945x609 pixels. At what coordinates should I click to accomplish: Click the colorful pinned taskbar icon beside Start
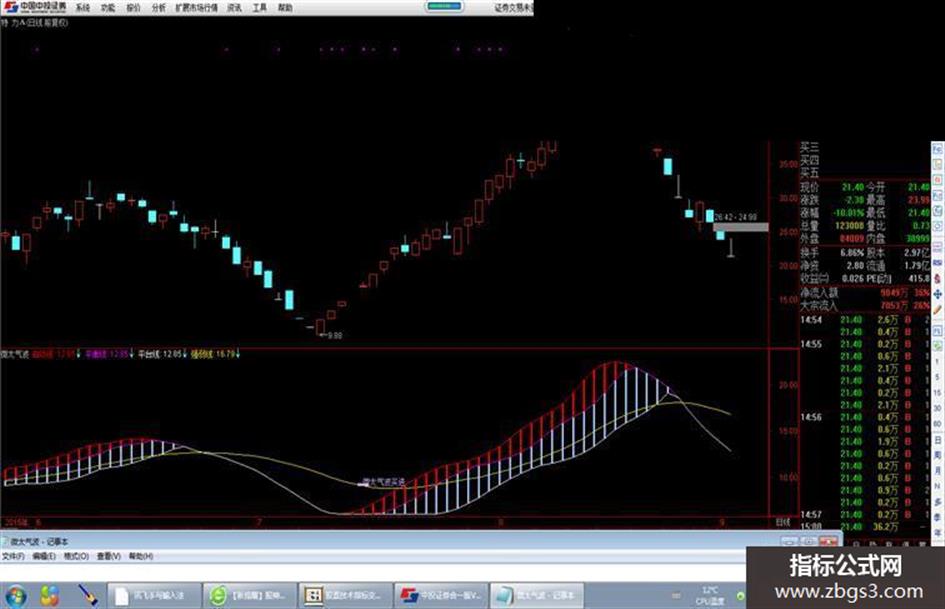click(49, 596)
